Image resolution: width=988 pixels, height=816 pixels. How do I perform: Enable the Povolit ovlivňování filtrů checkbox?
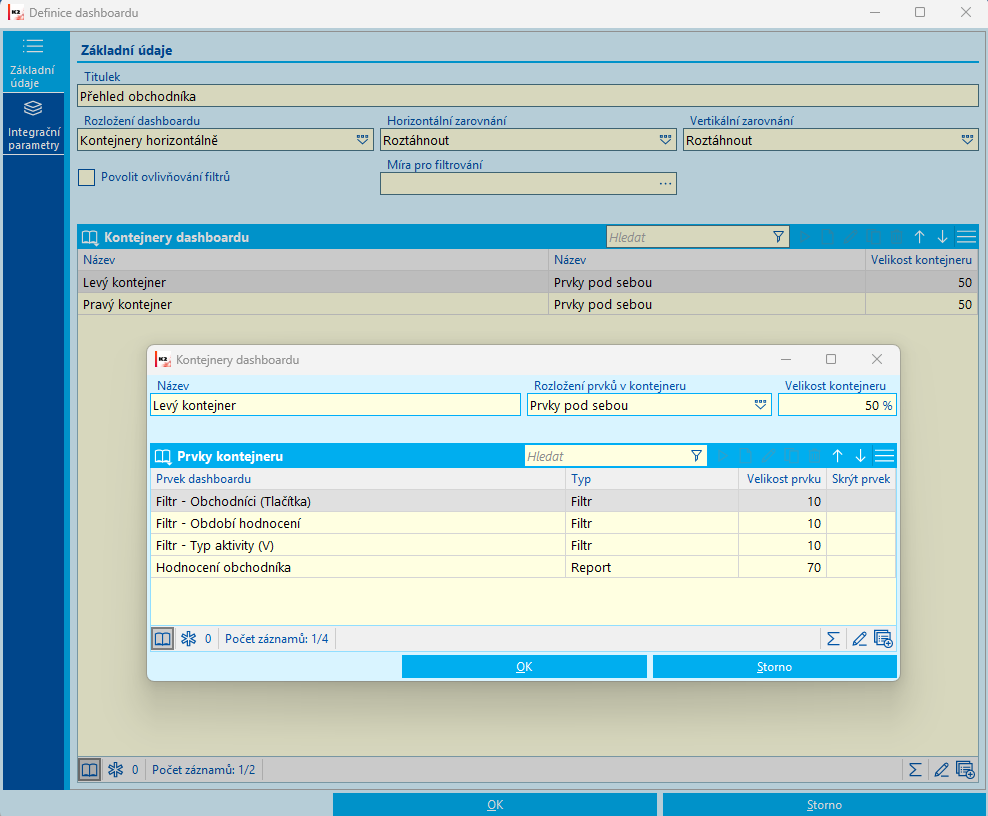86,177
